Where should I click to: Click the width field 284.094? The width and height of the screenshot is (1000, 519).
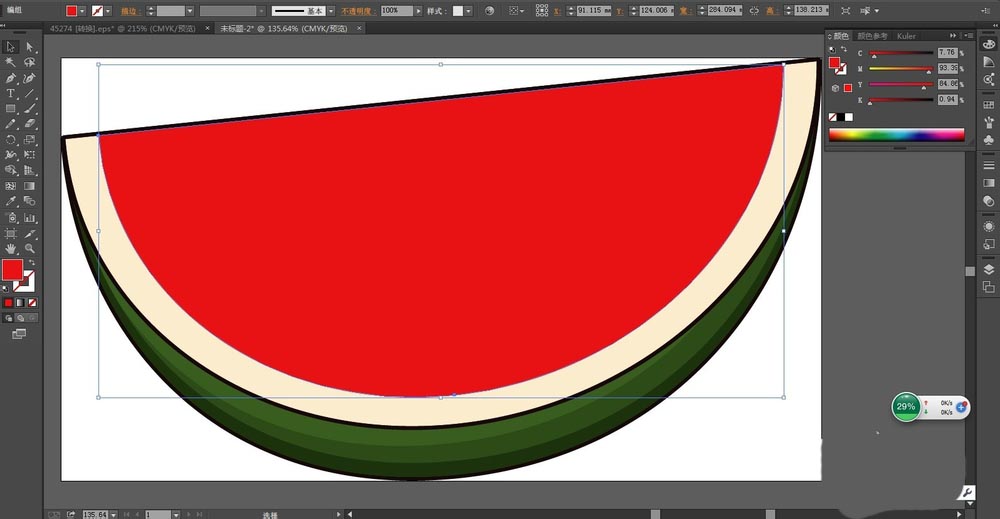[725, 11]
